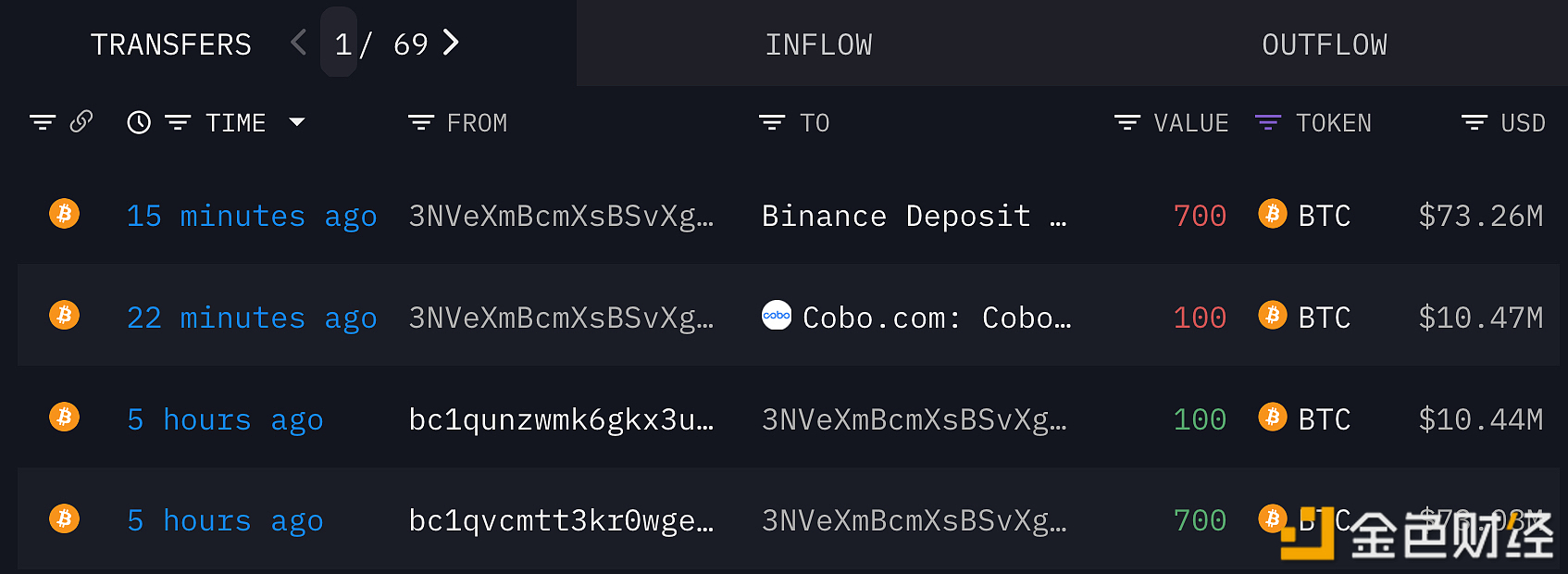Click the leftmost filter icon in header

click(x=43, y=121)
